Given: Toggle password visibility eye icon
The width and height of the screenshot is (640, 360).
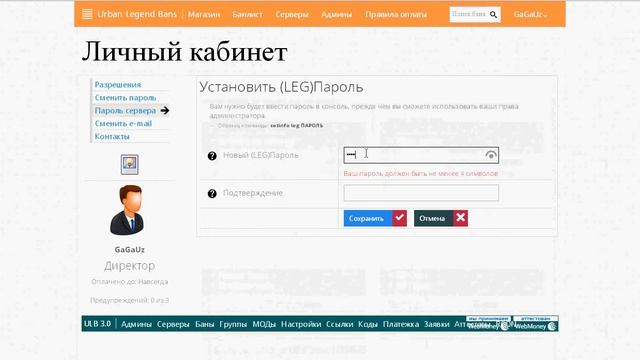Looking at the screenshot, I should click(x=491, y=155).
